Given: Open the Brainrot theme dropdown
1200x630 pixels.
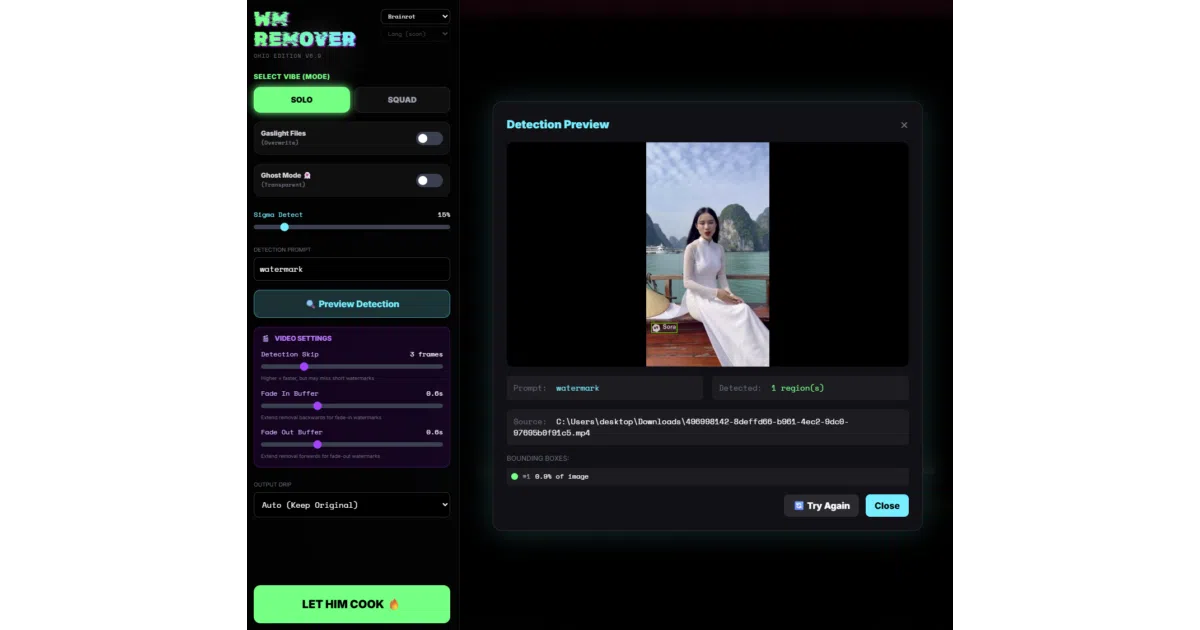Looking at the screenshot, I should click(x=415, y=16).
